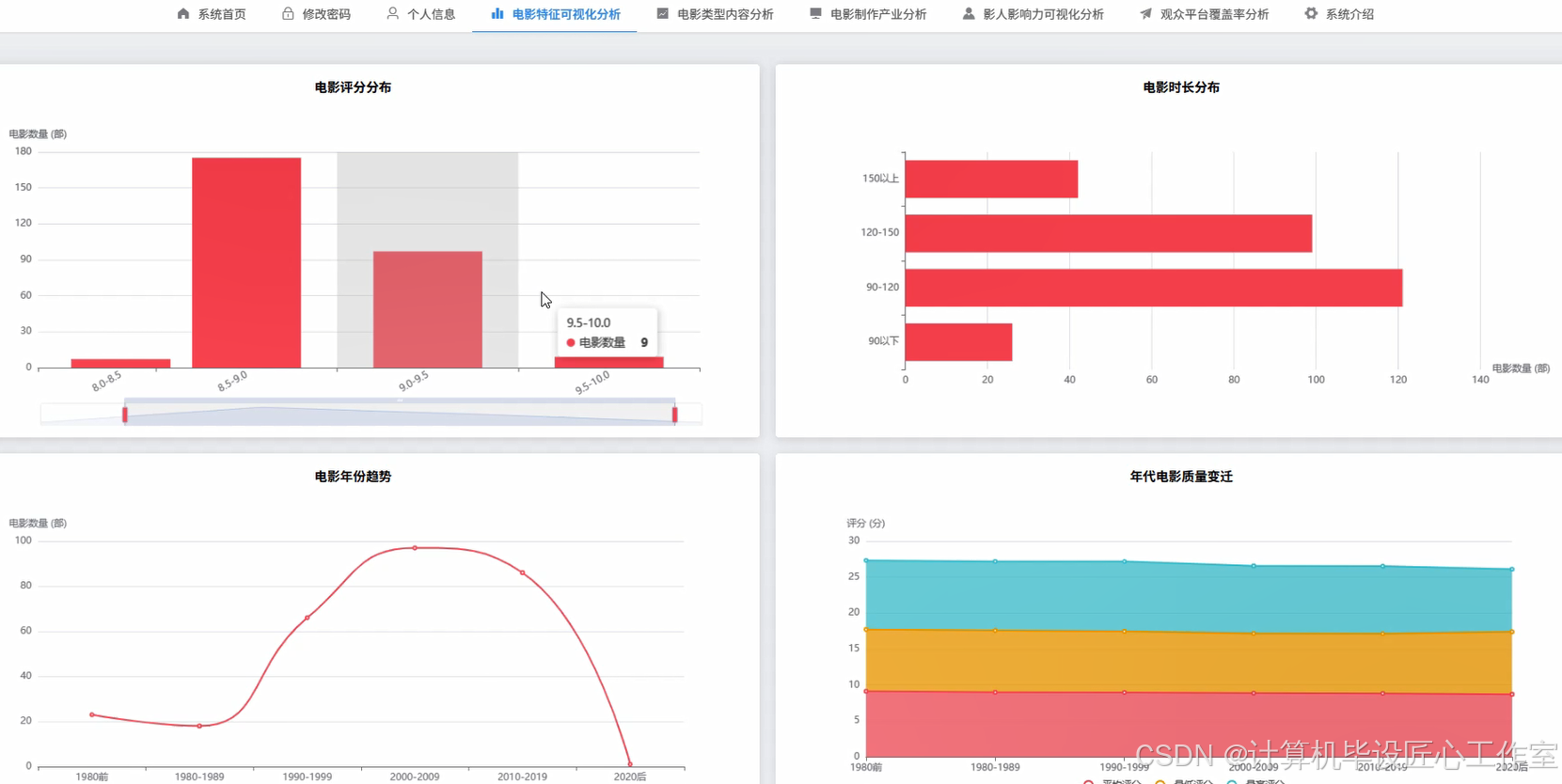This screenshot has height=784, width=1562.
Task: Click the 9.0-9.5 x-axis label
Action: pyautogui.click(x=414, y=381)
